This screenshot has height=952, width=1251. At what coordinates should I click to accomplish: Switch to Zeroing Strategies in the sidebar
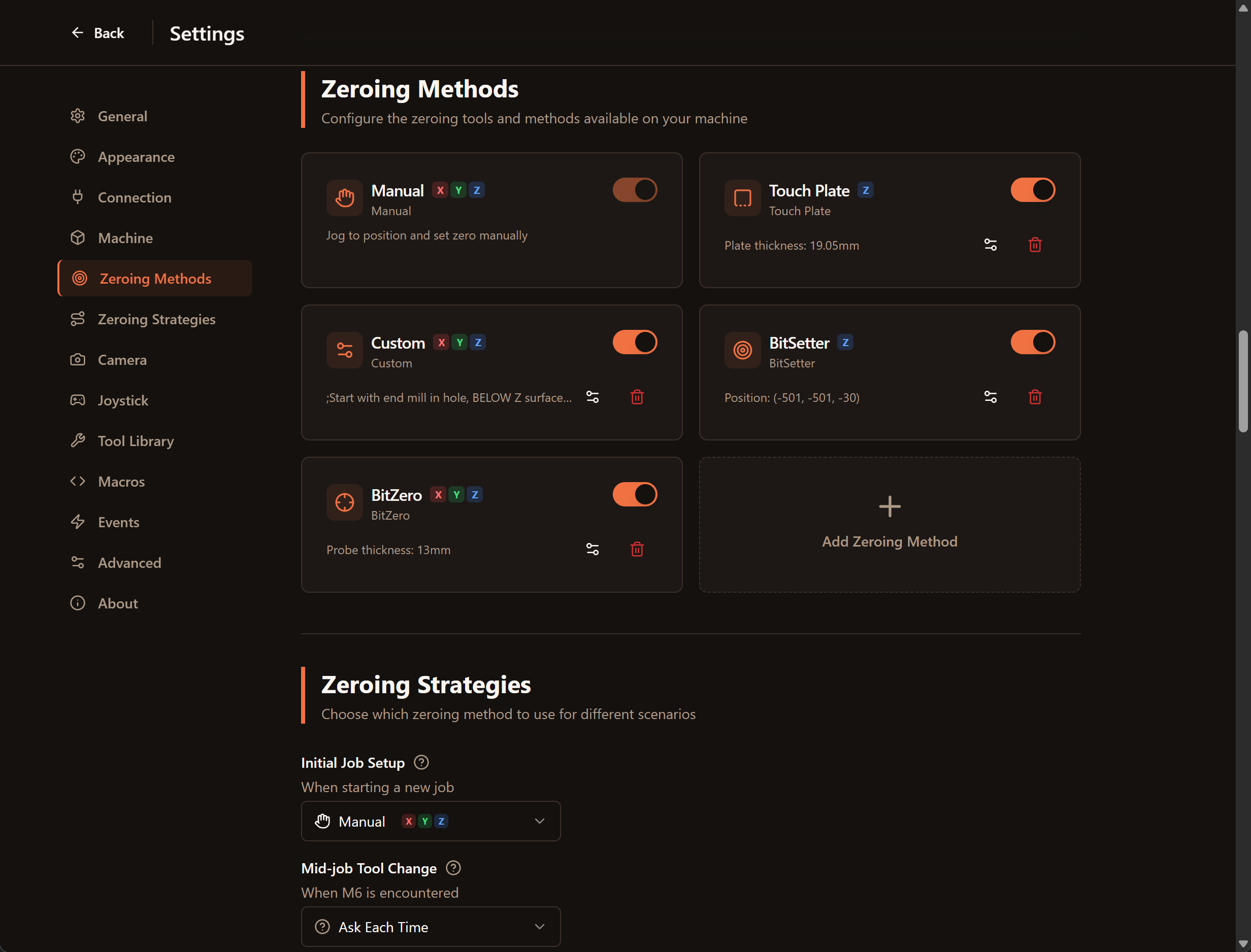[x=156, y=319]
